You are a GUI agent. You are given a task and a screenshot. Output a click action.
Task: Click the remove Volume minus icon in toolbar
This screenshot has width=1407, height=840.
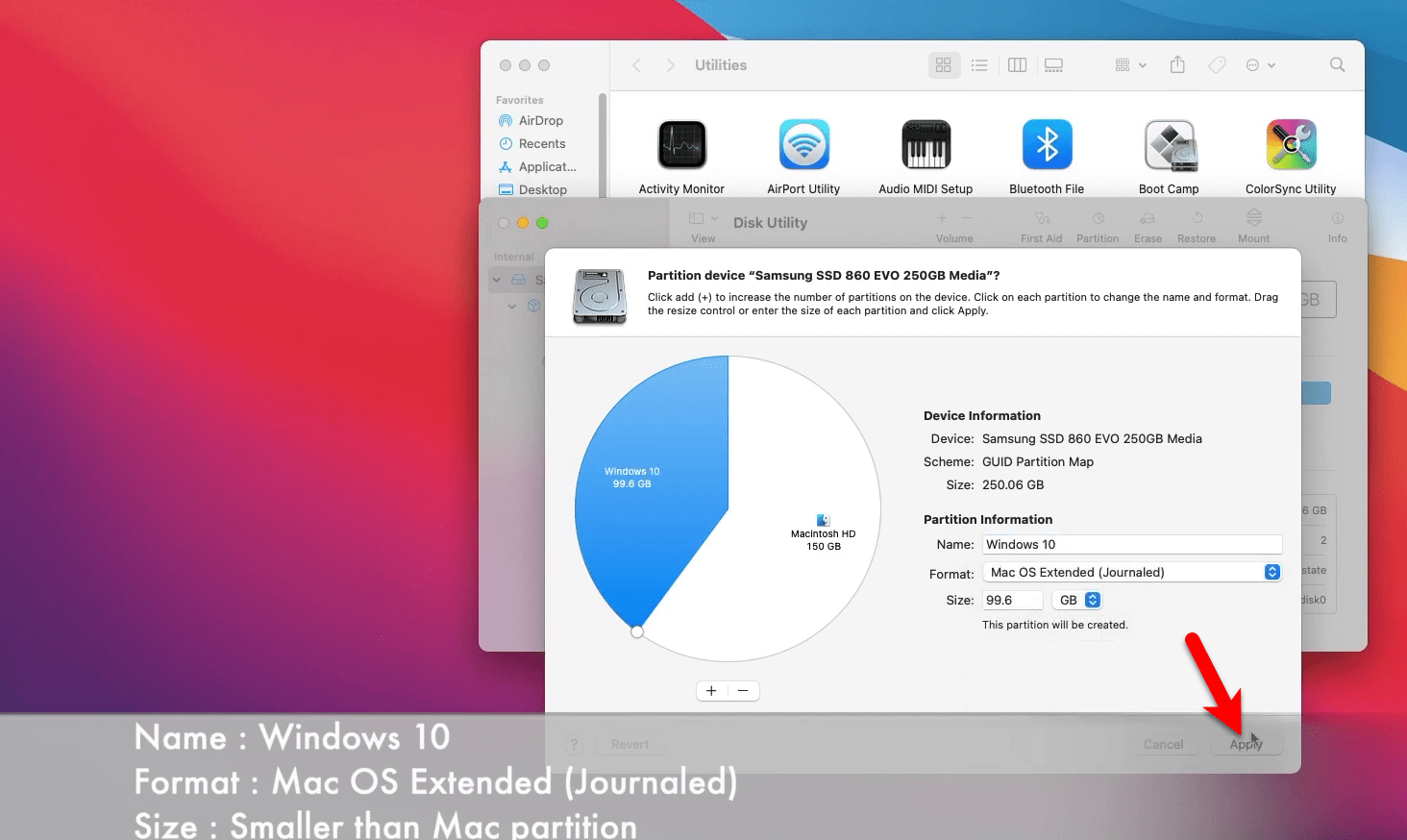click(967, 218)
